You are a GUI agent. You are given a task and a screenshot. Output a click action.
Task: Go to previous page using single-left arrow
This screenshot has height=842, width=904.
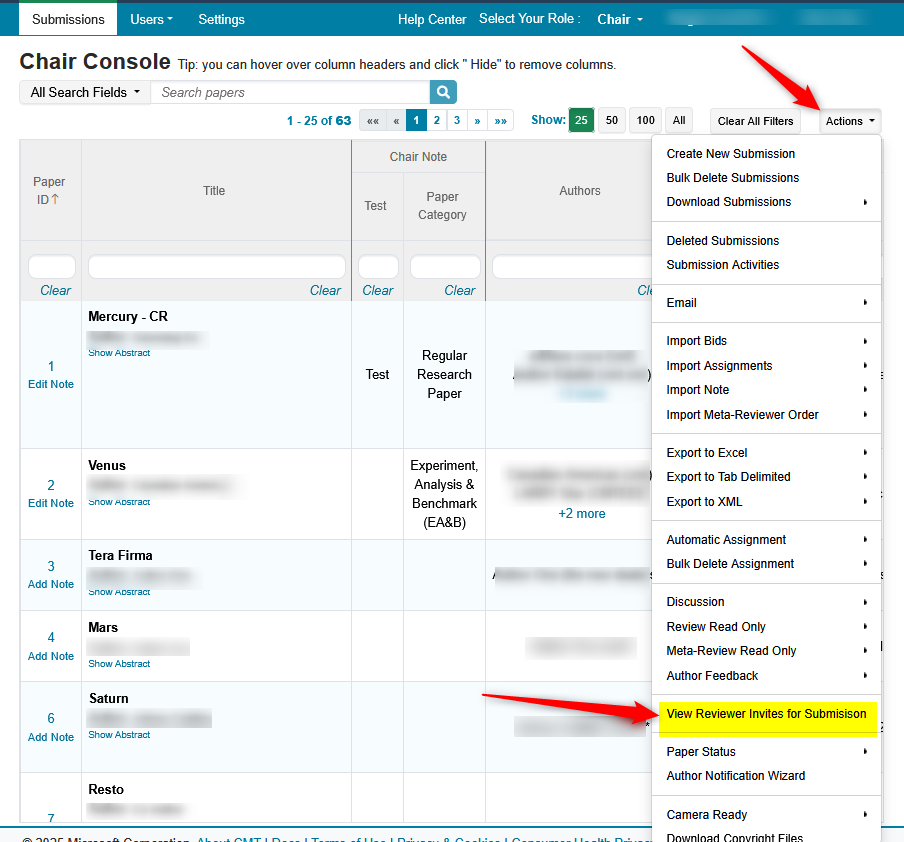pos(396,121)
